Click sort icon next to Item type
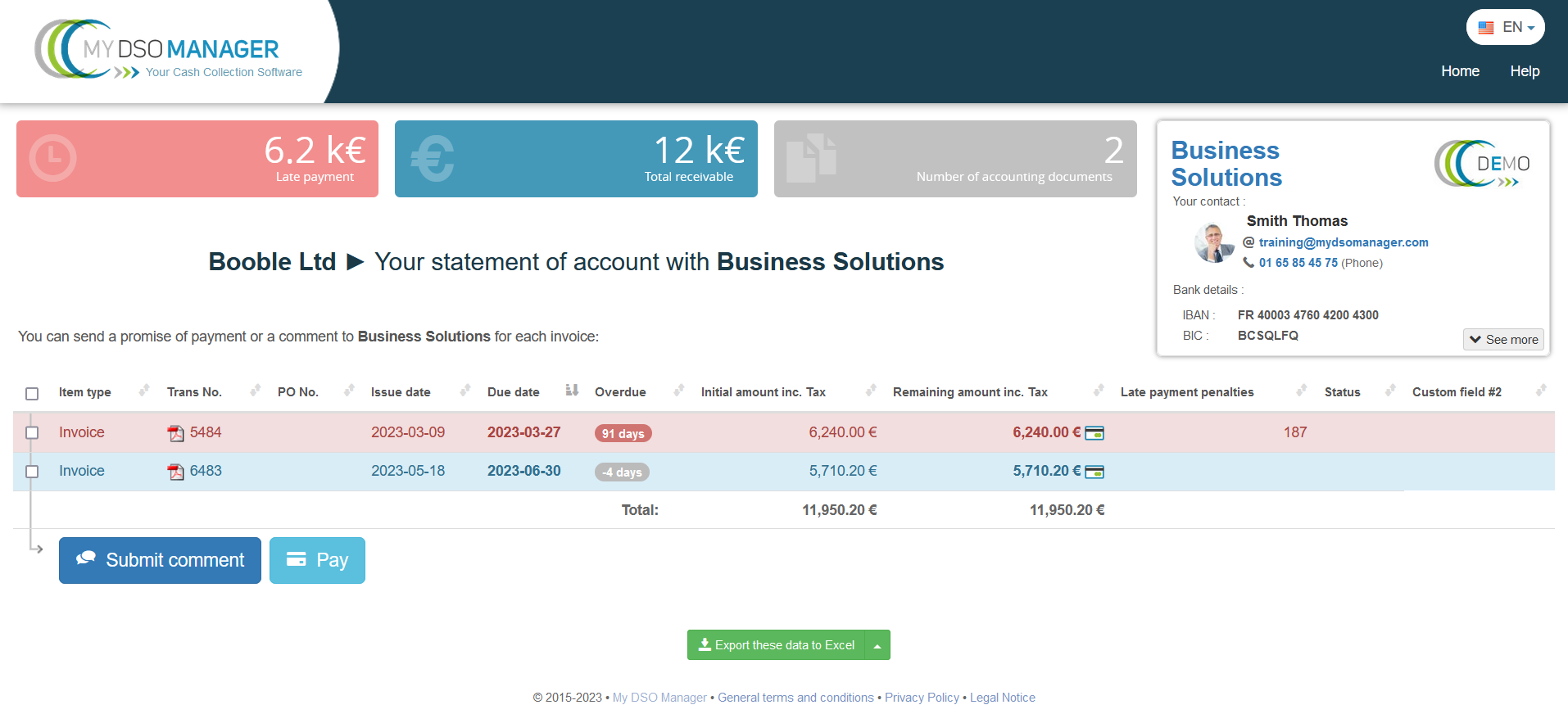The width and height of the screenshot is (1568, 714). click(x=144, y=391)
